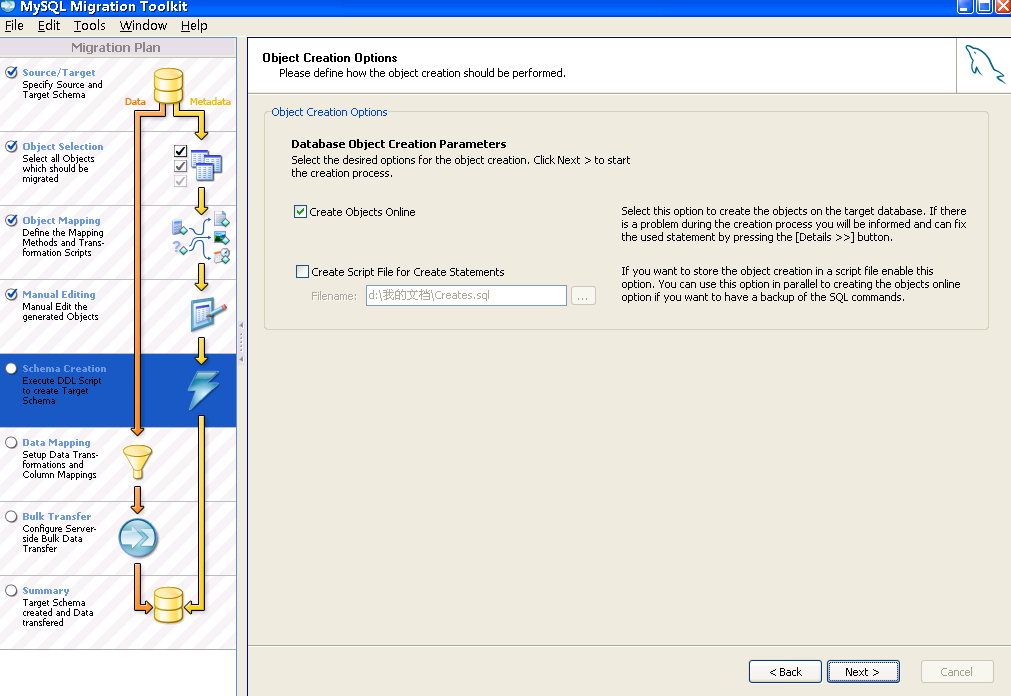Click the Object Selection step title

(x=63, y=146)
